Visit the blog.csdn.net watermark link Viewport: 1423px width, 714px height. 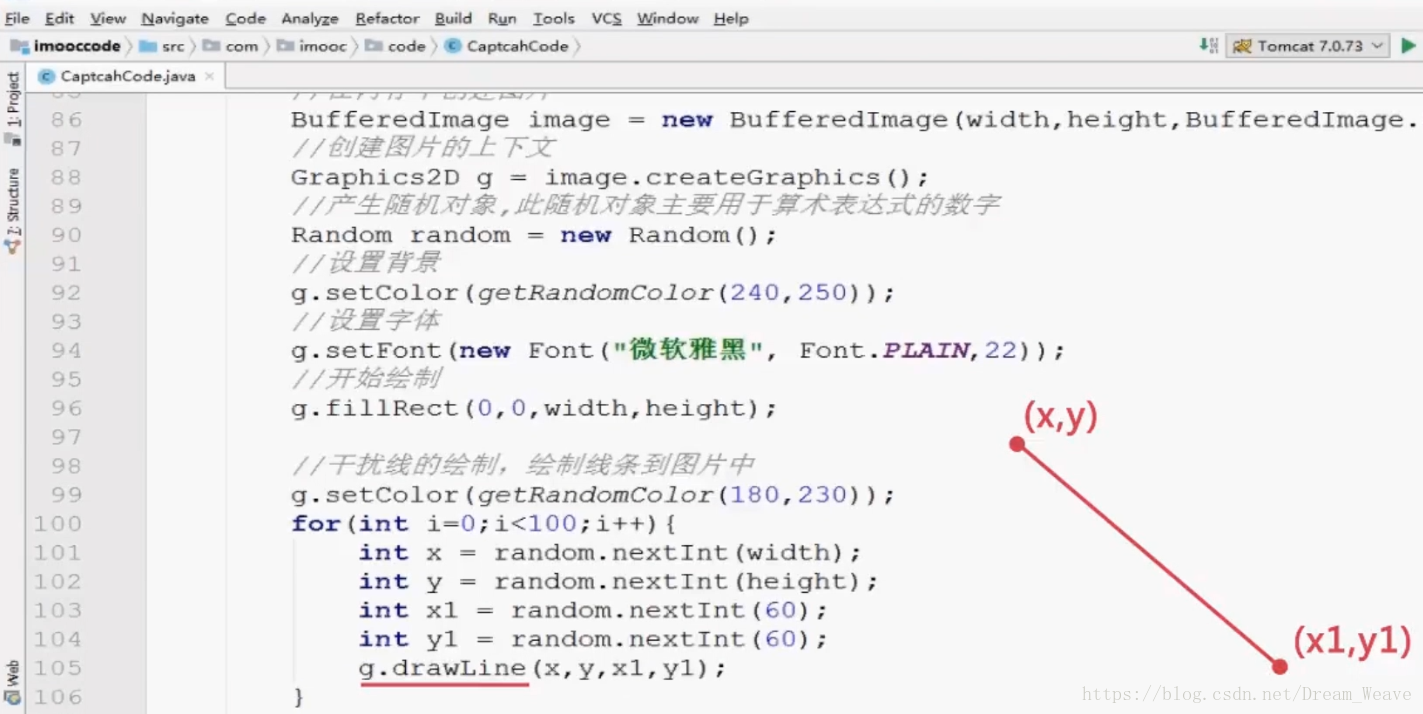(x=1250, y=692)
